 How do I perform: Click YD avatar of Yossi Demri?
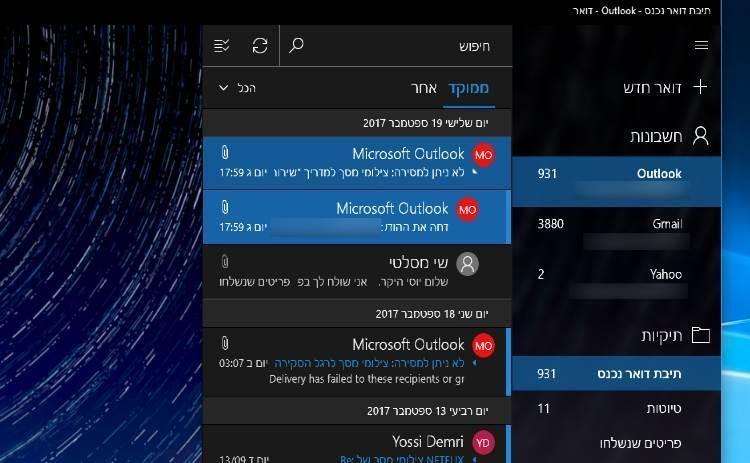tap(483, 442)
